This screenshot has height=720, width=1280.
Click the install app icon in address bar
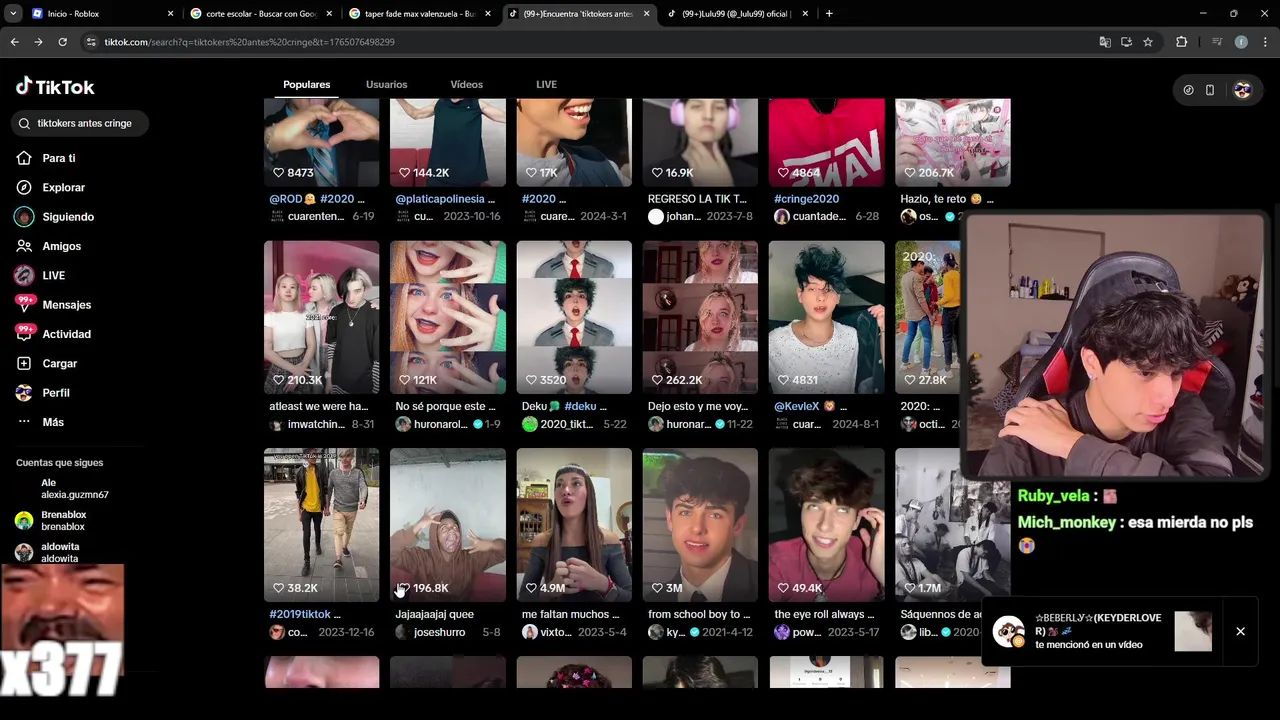tap(1126, 42)
